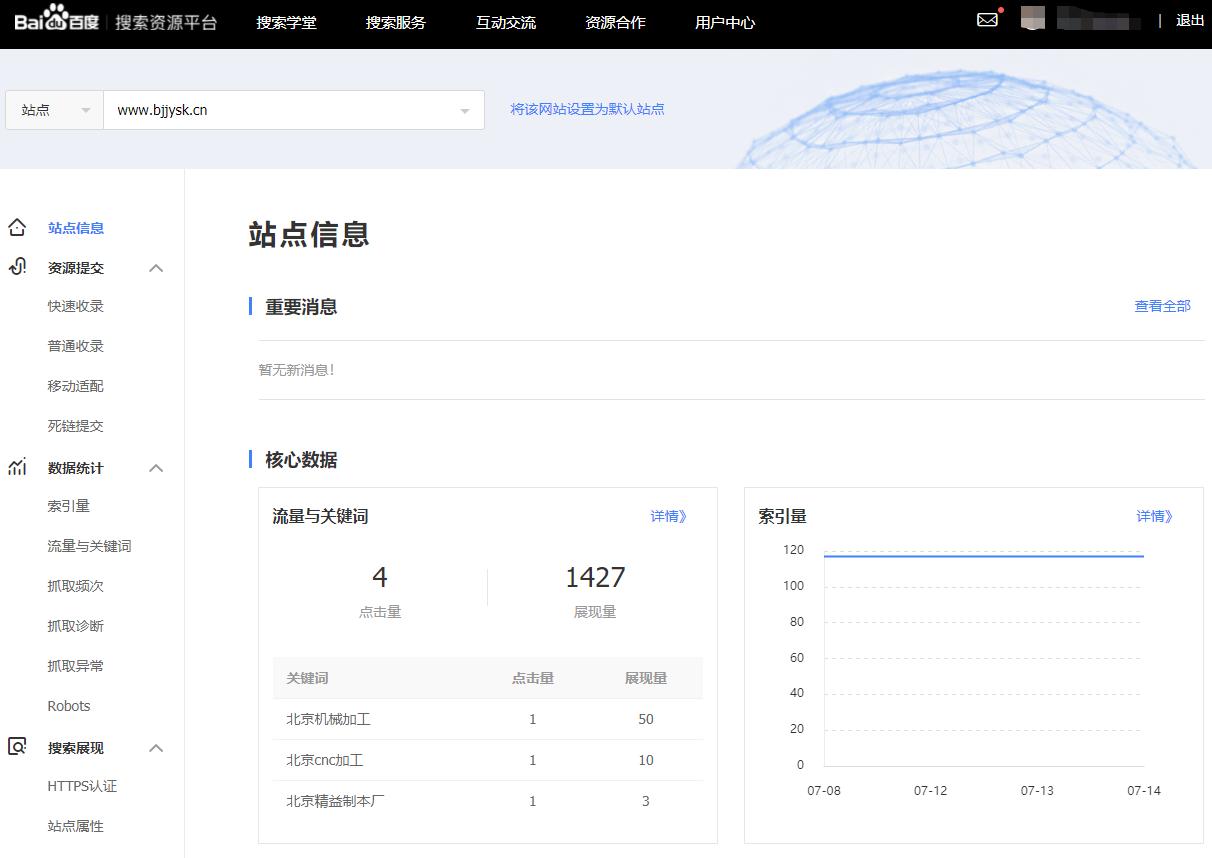The image size is (1212, 858).
Task: Click the 数据统计 bar chart icon
Action: pos(15,467)
